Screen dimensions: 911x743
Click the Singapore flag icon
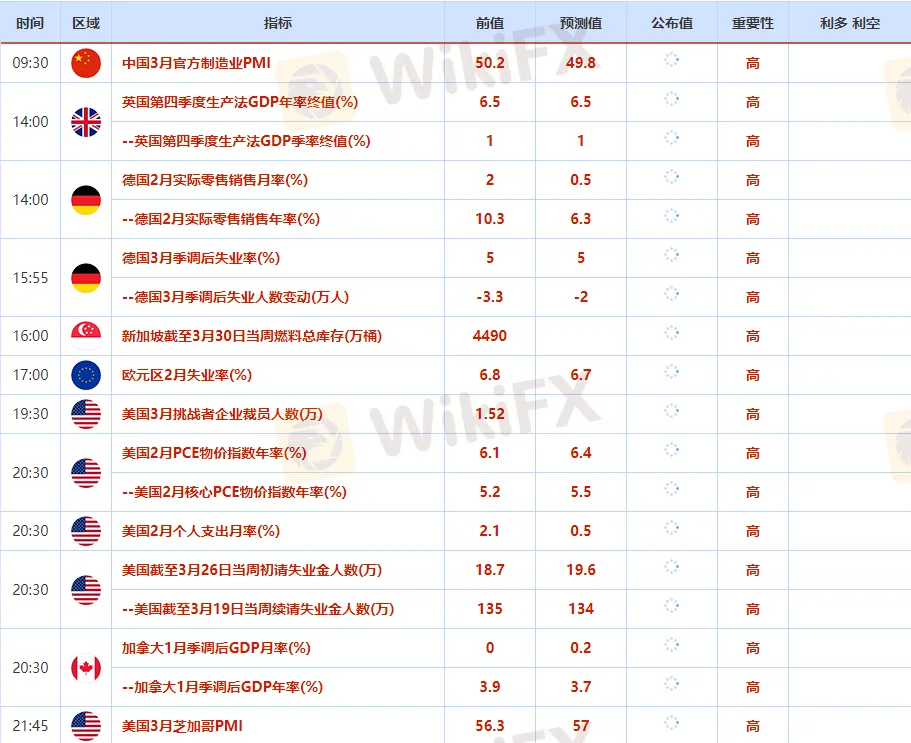click(86, 336)
